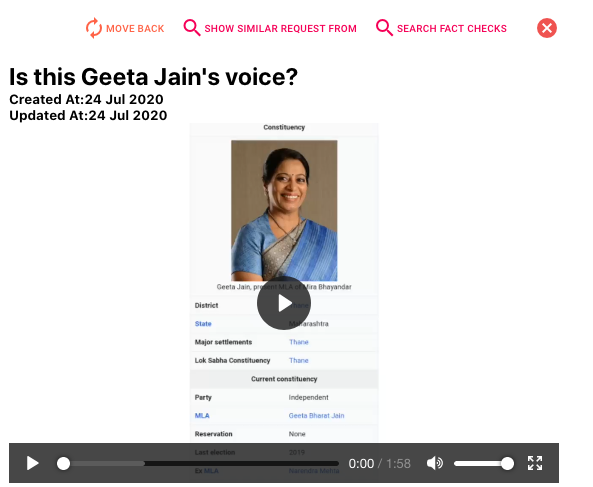Click the volume slider knob
Screen dimensions: 593x487
[507, 463]
